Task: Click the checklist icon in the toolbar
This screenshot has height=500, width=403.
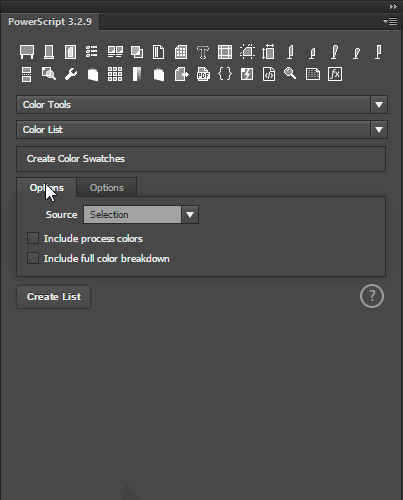Action: (91, 52)
